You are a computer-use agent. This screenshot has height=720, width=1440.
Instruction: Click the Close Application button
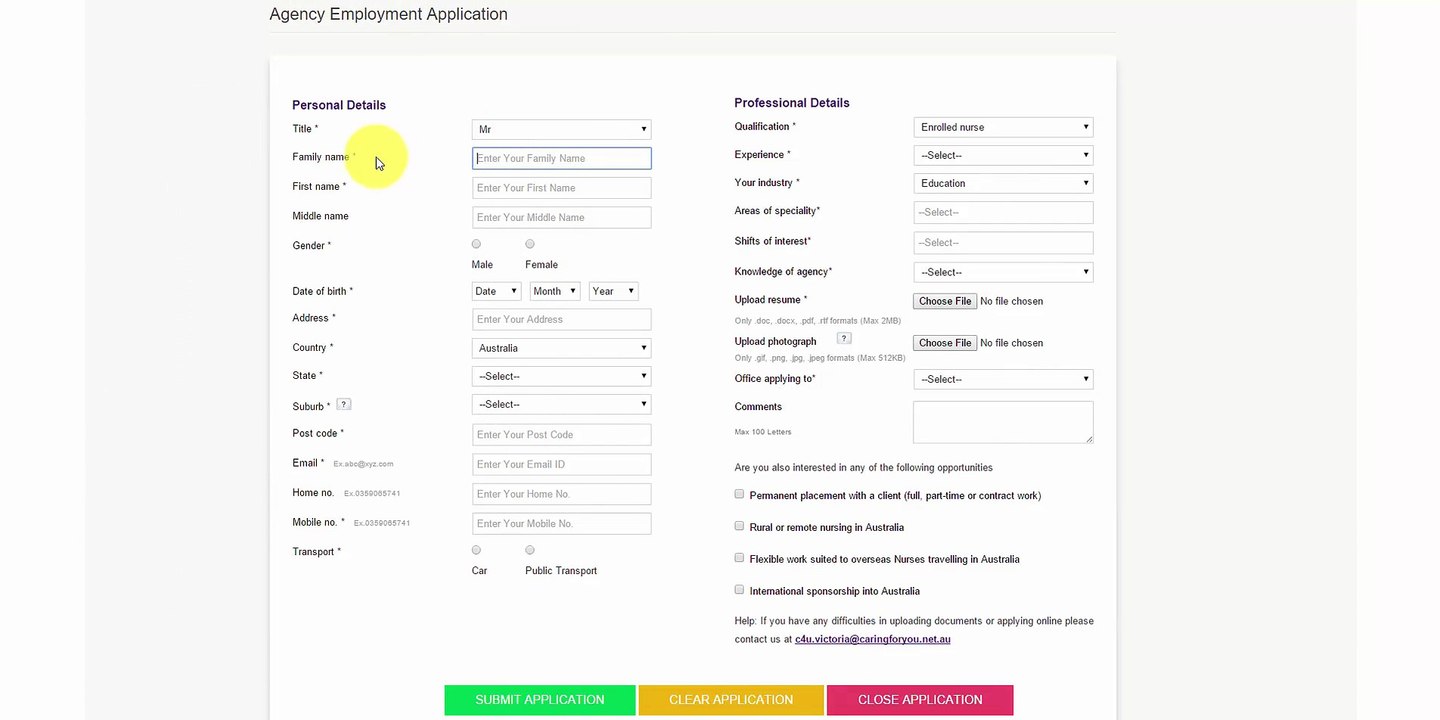pos(920,700)
